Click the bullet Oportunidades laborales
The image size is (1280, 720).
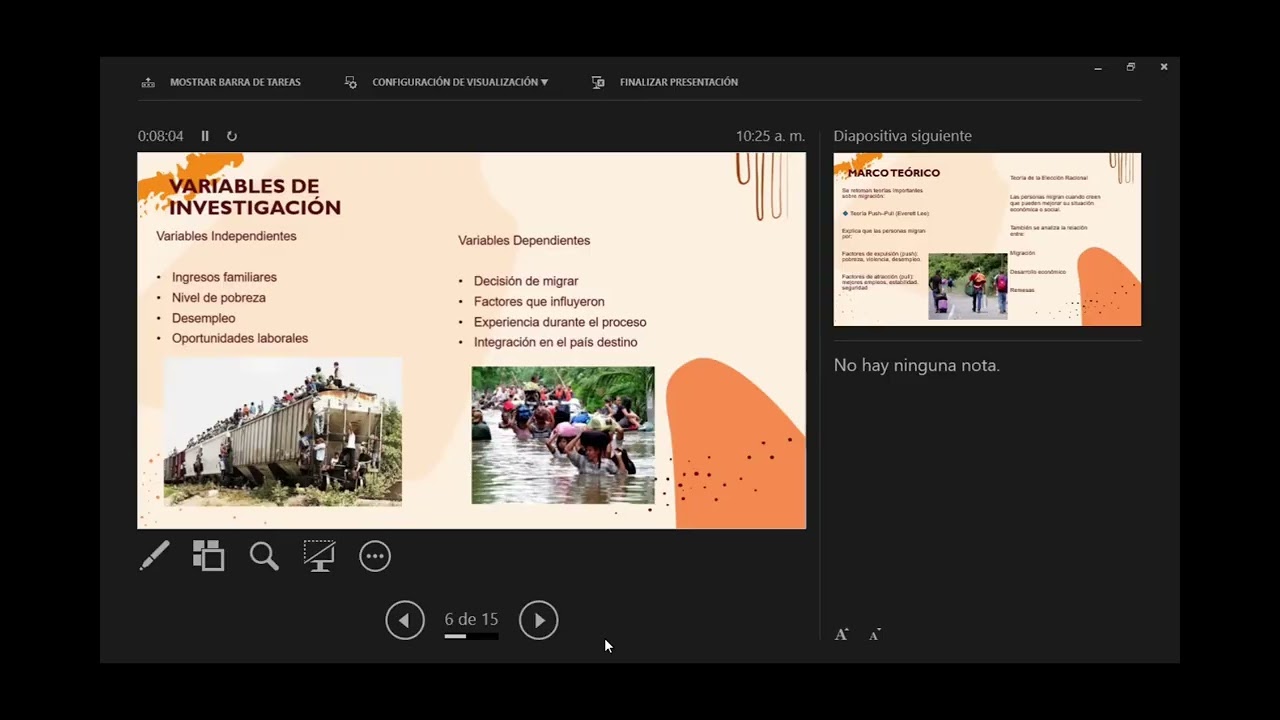tap(240, 338)
